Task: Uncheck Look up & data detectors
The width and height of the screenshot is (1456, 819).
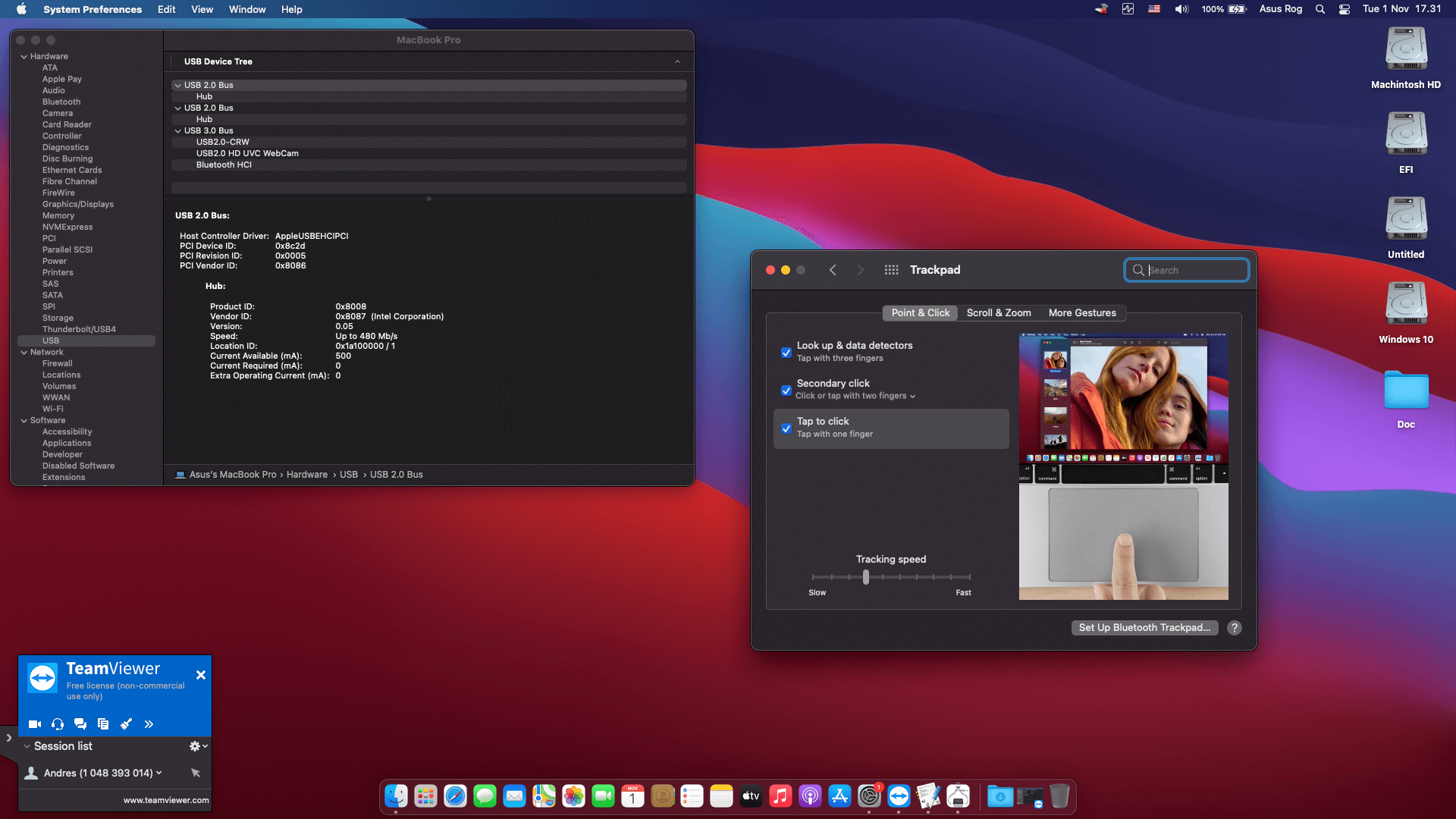Action: 786,353
